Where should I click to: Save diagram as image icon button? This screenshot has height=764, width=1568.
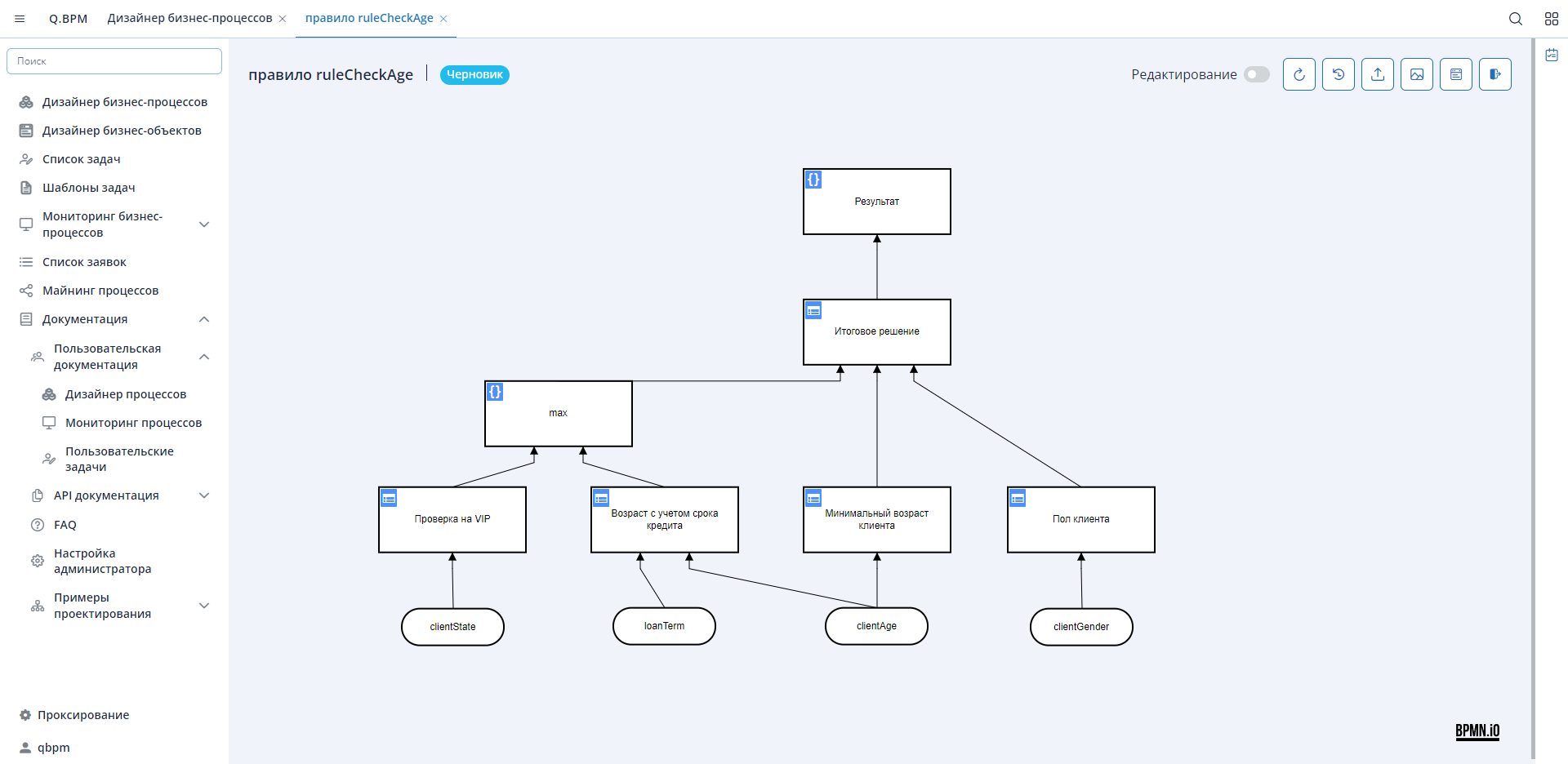tap(1416, 74)
